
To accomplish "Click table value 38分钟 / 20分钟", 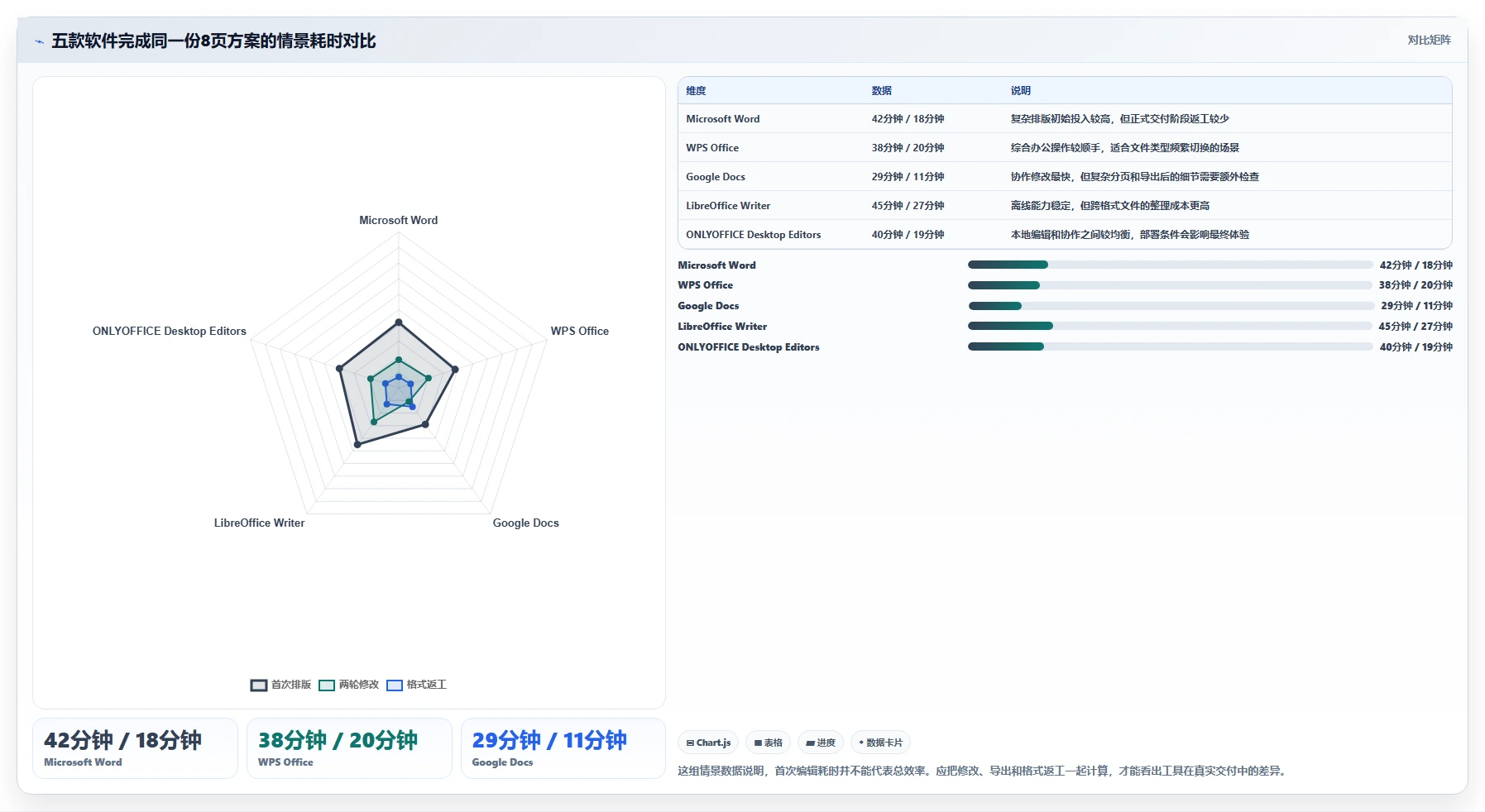I will coord(908,148).
